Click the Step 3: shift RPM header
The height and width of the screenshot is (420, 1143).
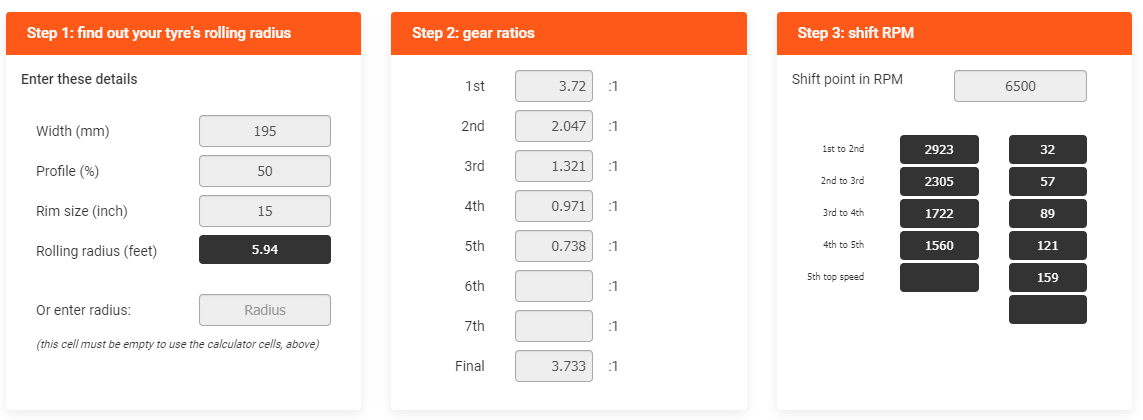tap(954, 33)
